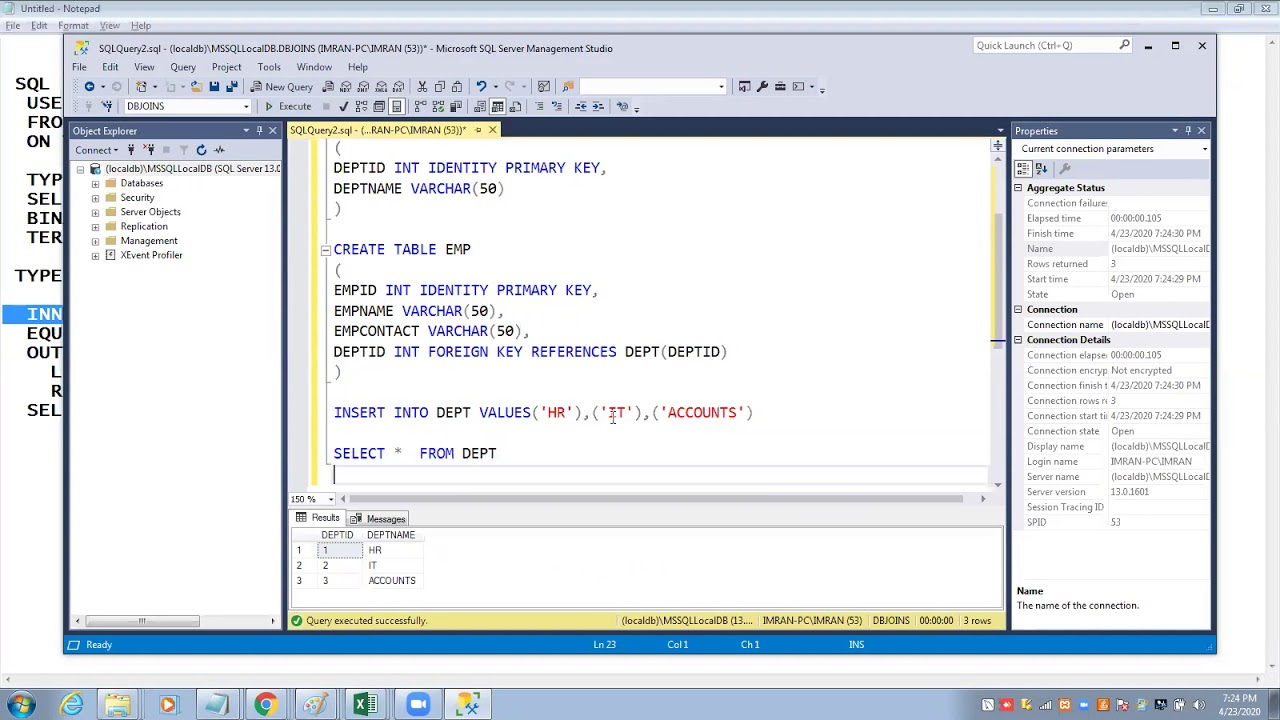Click the Open File folder icon
The image size is (1280, 720).
[x=196, y=87]
